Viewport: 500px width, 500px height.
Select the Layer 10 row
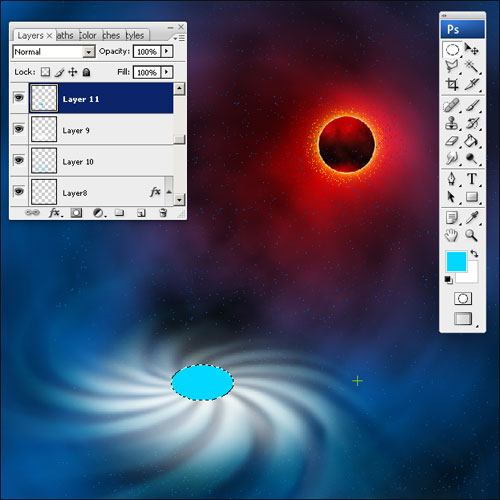92,160
